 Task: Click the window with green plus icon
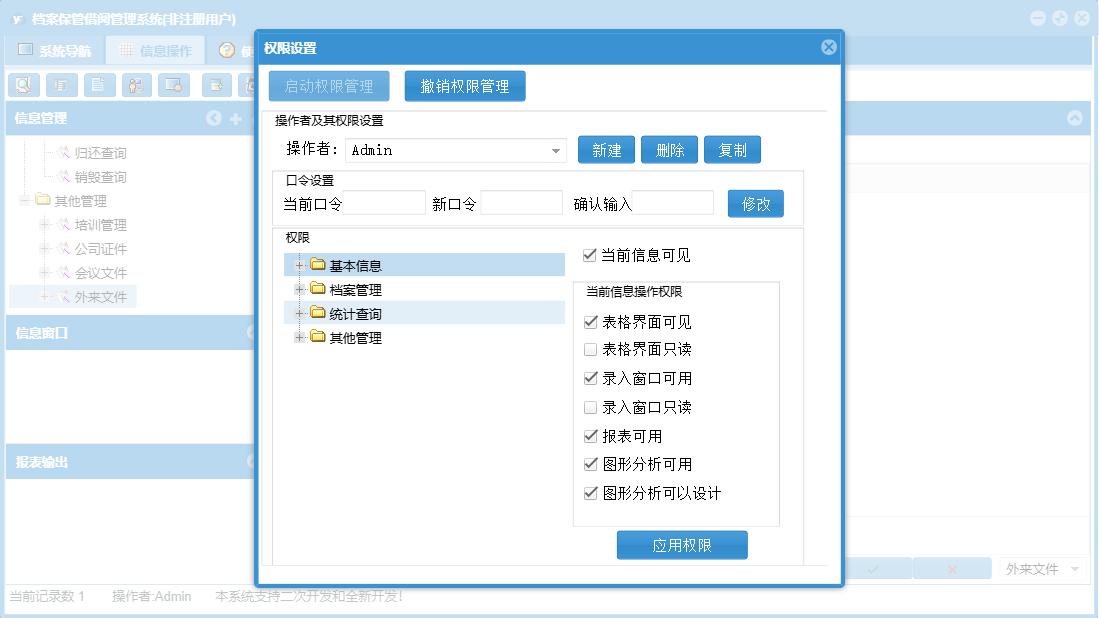pos(217,85)
